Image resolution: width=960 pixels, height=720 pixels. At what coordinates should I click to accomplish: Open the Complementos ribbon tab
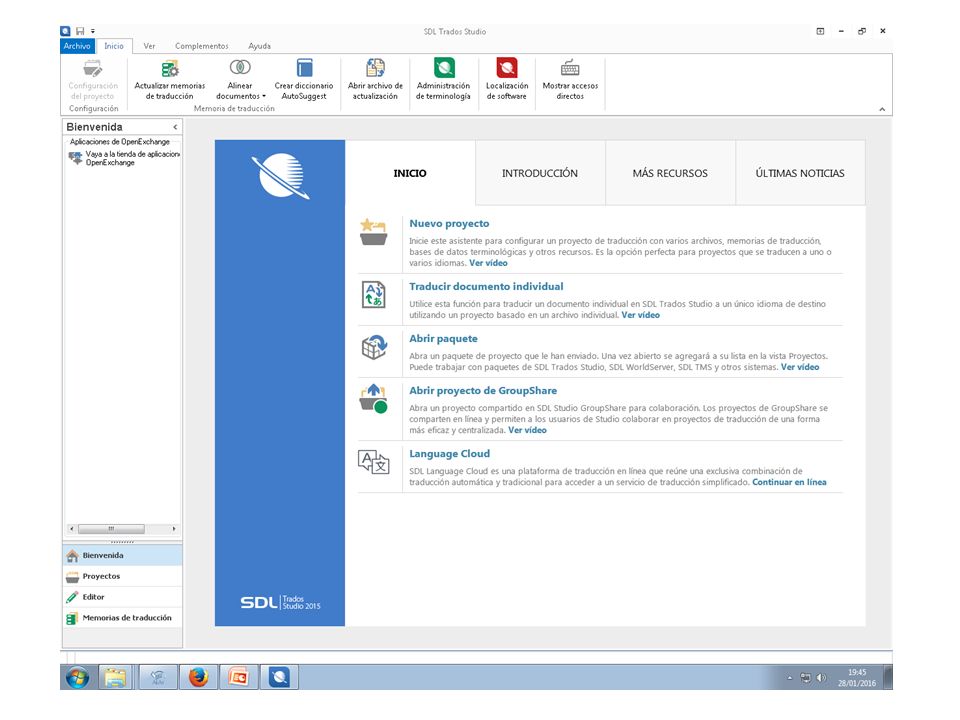[x=201, y=46]
